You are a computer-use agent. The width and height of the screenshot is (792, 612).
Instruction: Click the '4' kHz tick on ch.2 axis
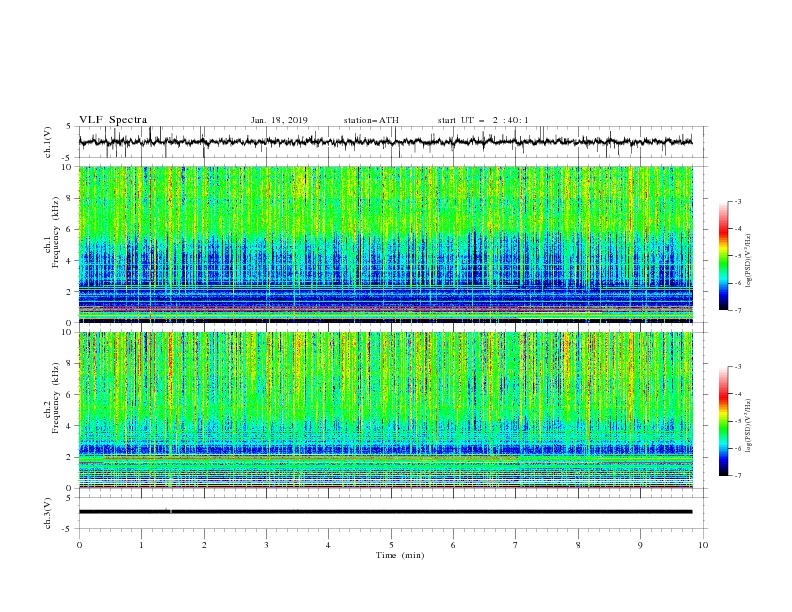(x=69, y=426)
